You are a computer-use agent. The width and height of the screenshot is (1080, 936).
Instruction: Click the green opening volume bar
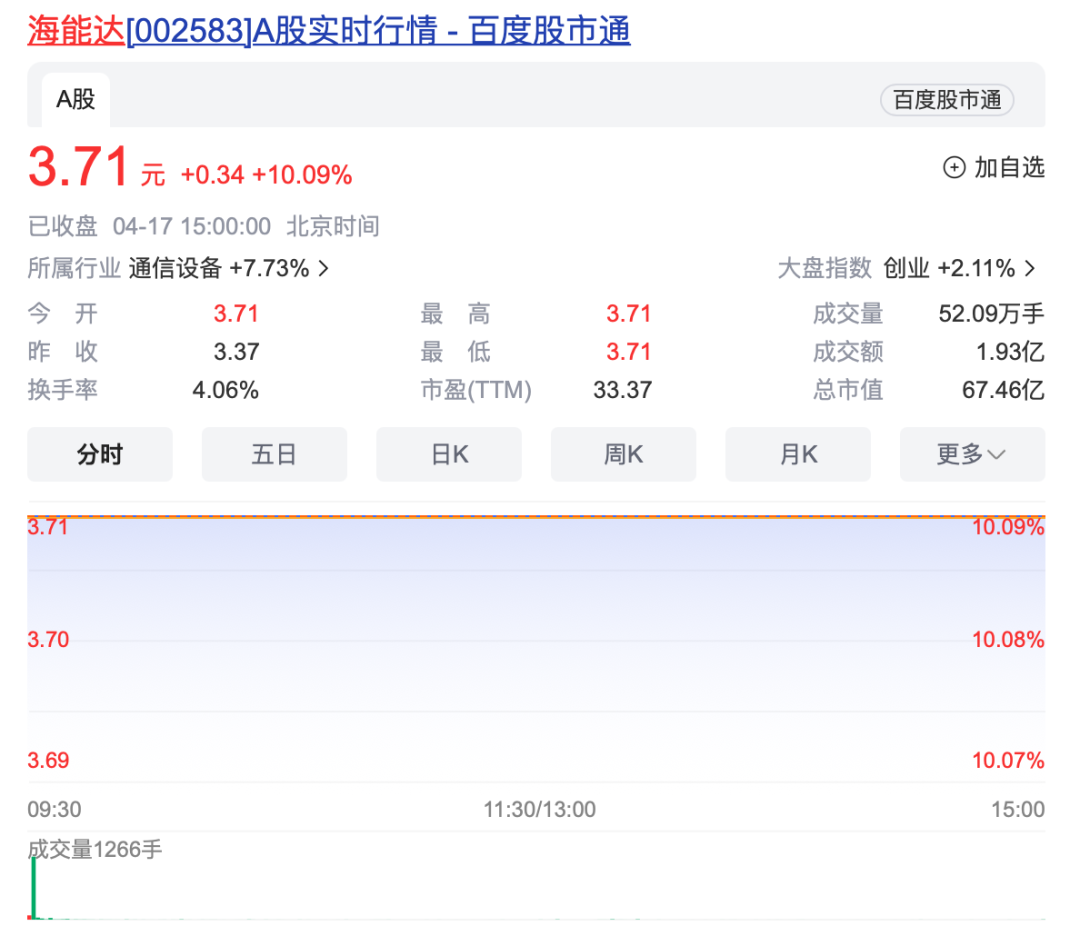[x=33, y=888]
